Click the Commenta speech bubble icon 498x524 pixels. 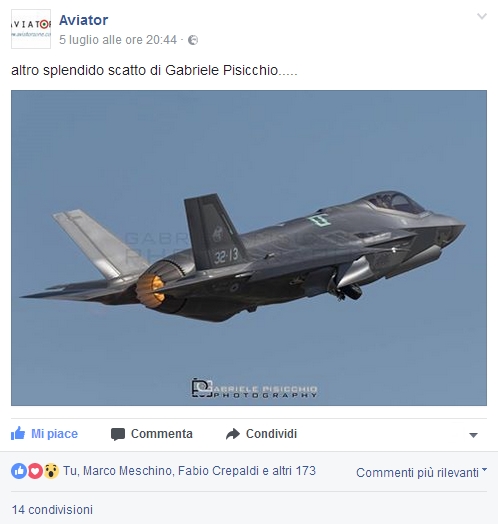[x=118, y=434]
